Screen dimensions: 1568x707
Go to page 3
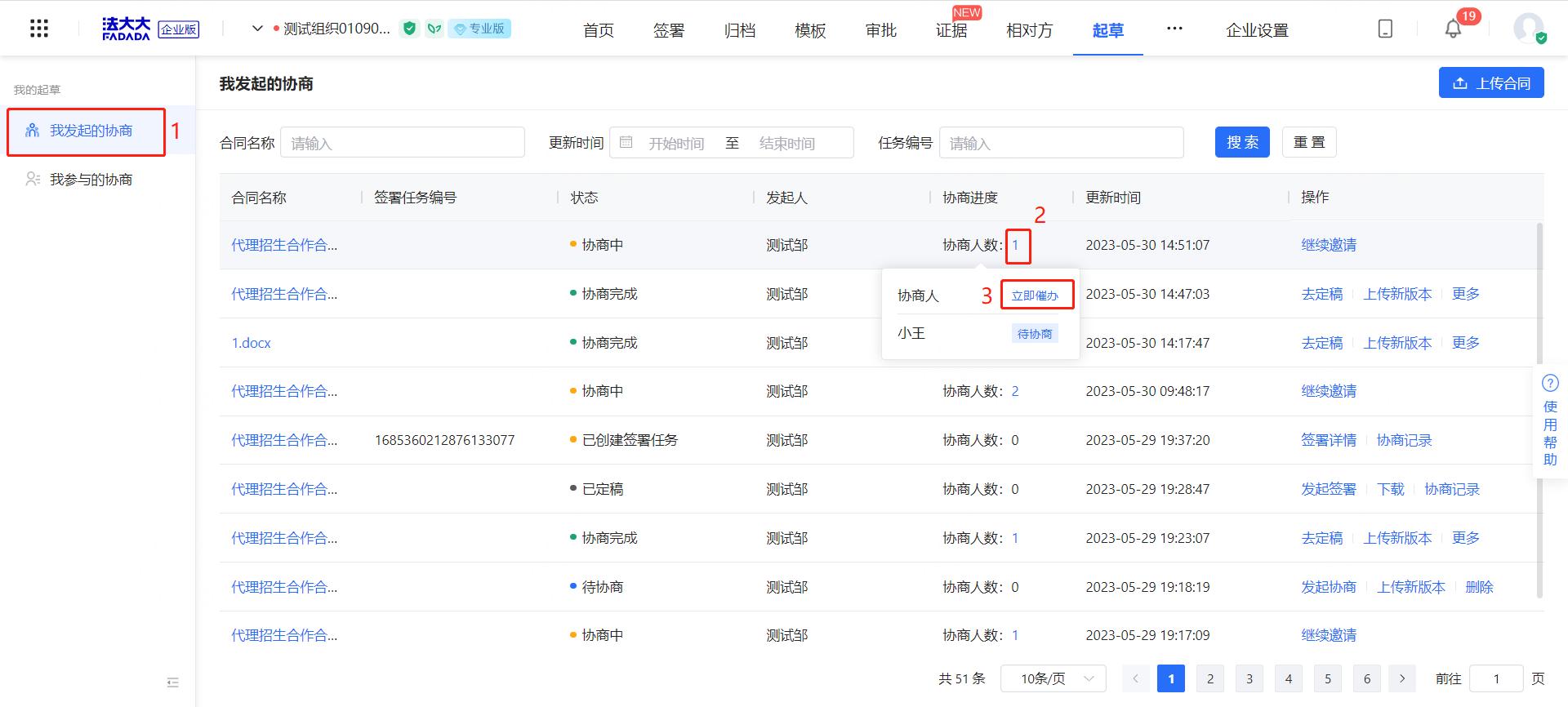[x=1249, y=678]
